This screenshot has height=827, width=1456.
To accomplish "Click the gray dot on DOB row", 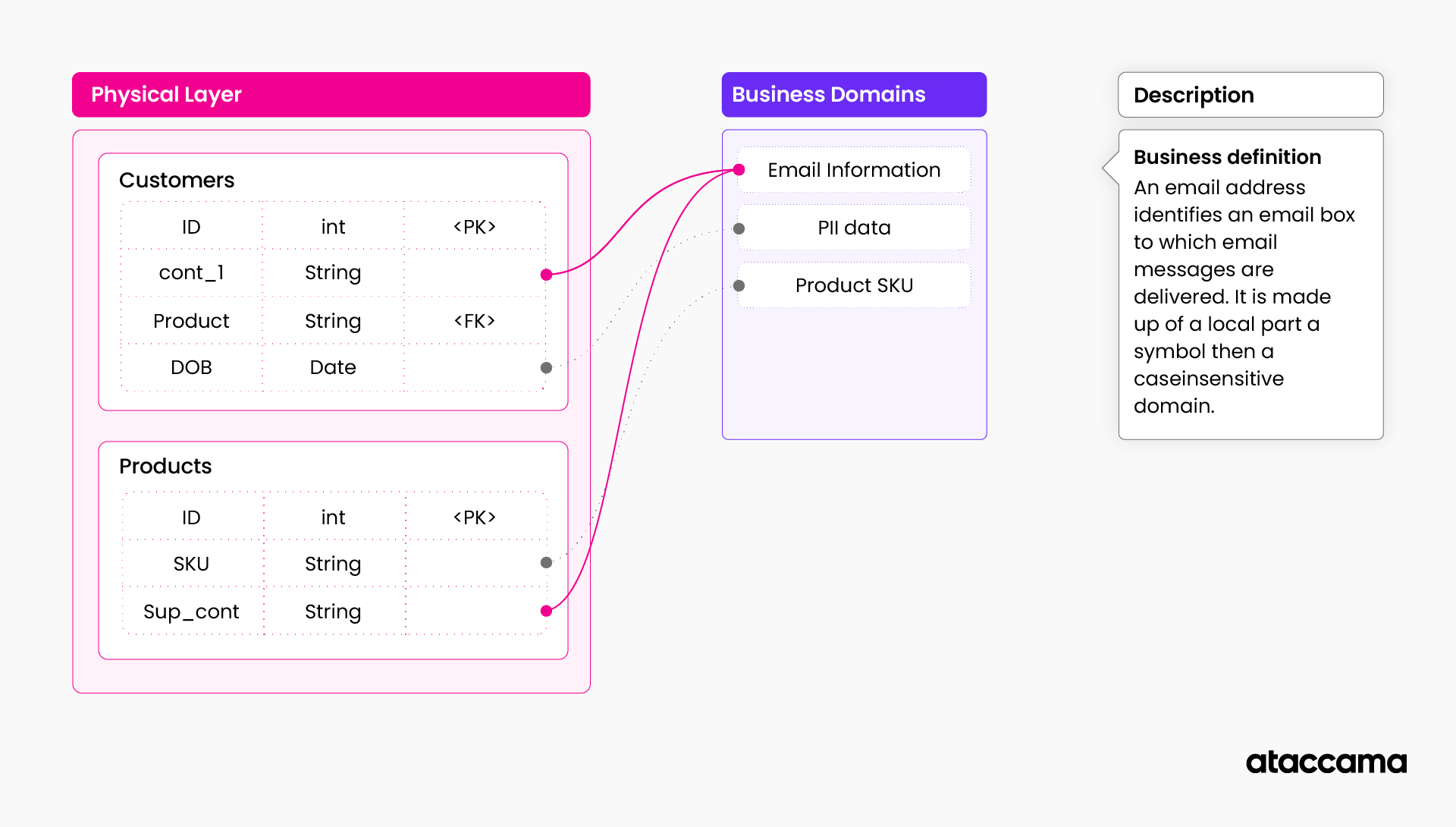I will (x=545, y=367).
